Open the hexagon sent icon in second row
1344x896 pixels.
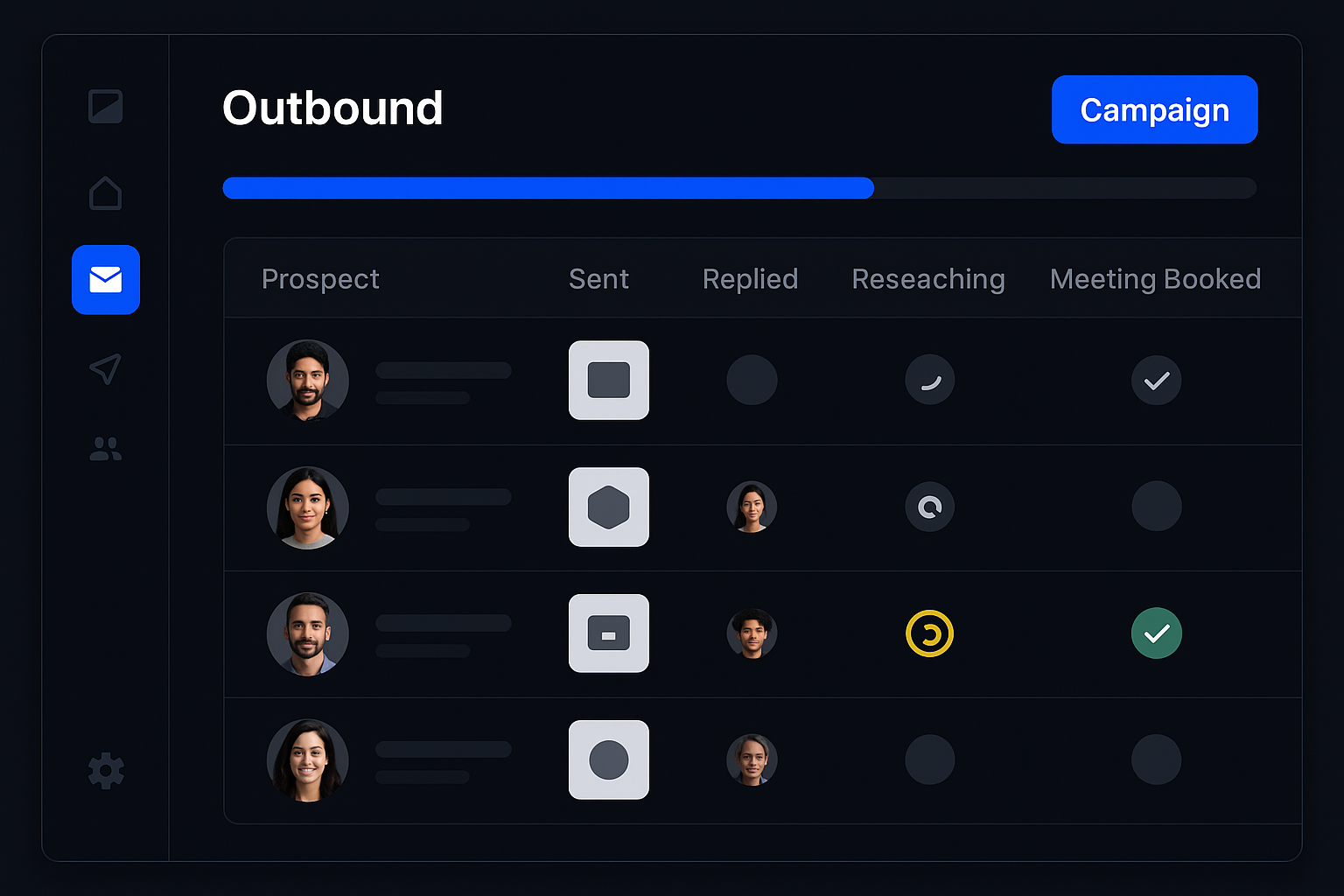point(608,507)
